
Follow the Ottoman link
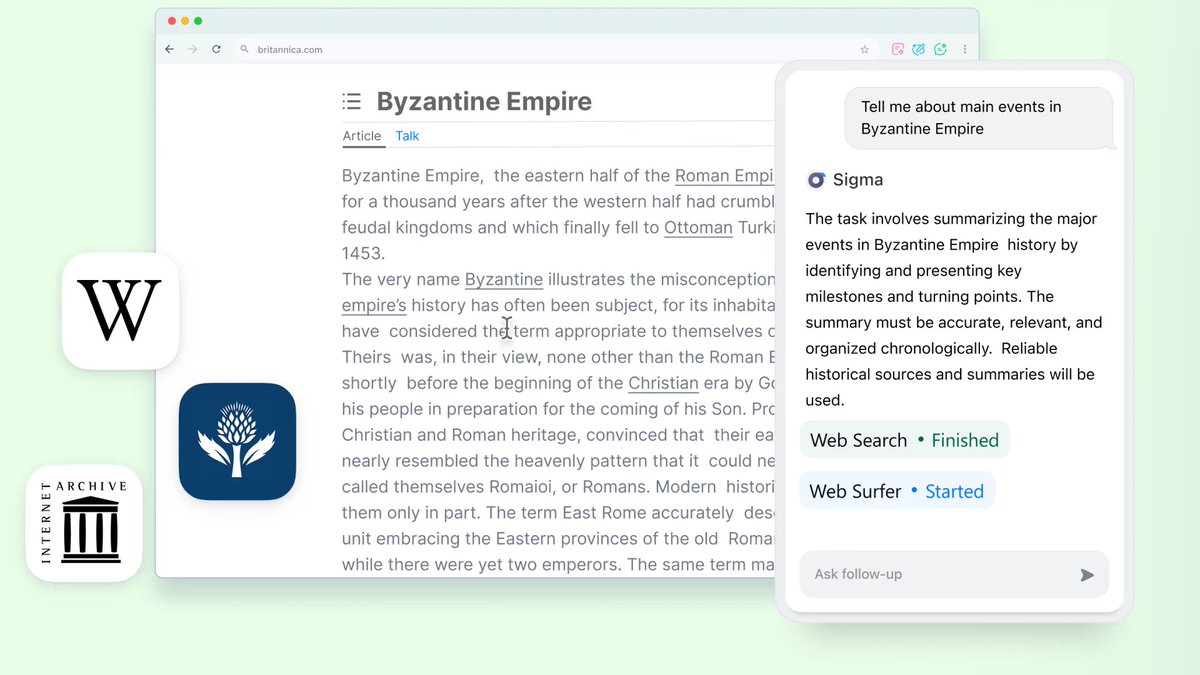click(698, 227)
